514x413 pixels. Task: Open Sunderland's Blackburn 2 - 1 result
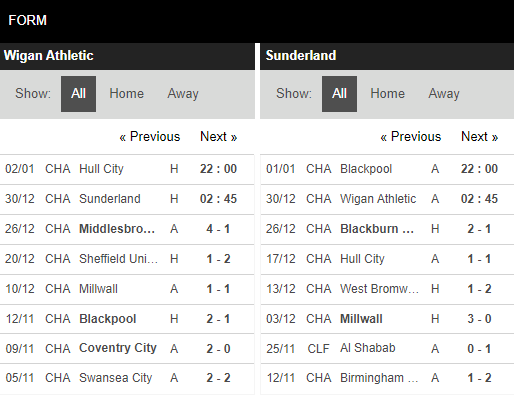pyautogui.click(x=387, y=229)
